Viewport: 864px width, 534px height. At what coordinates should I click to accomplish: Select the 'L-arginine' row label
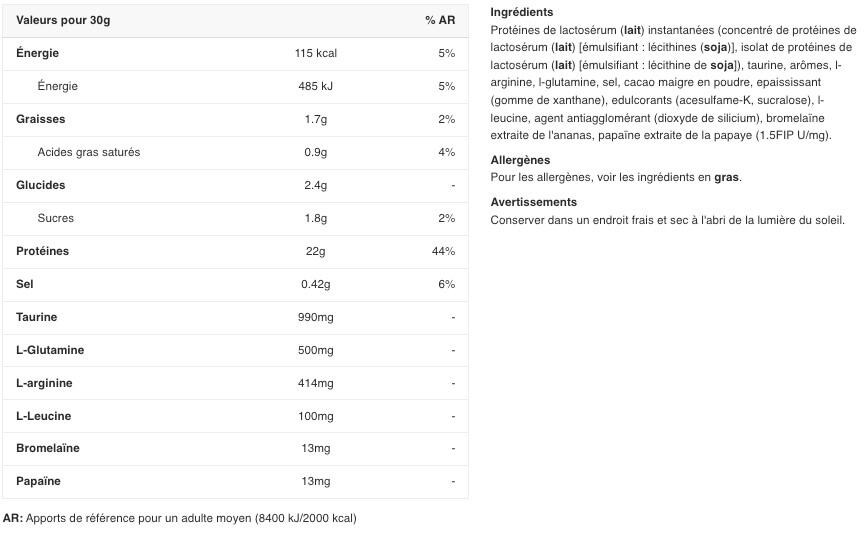click(x=44, y=383)
